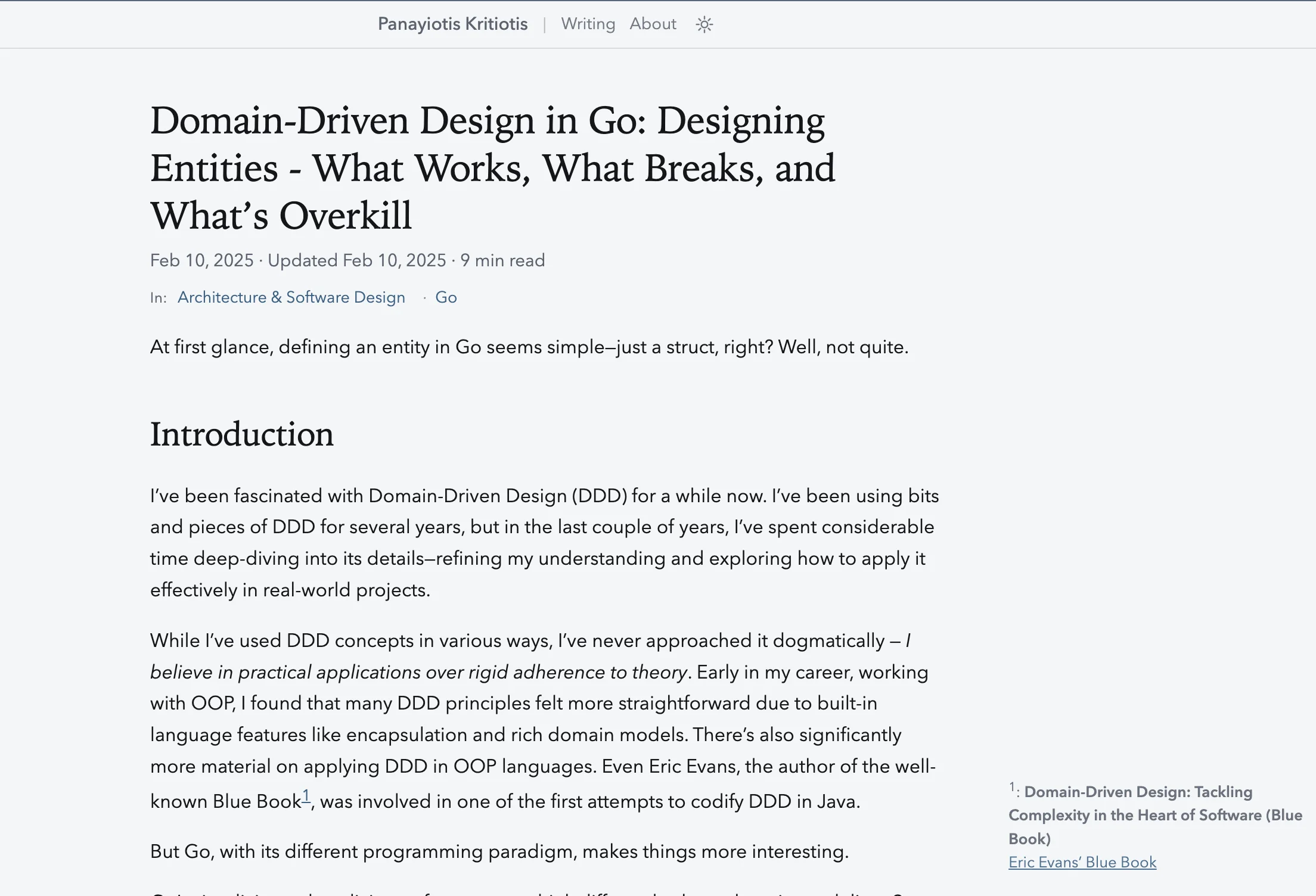The height and width of the screenshot is (896, 1316).
Task: Open the Writing page from the navigation
Action: point(588,24)
